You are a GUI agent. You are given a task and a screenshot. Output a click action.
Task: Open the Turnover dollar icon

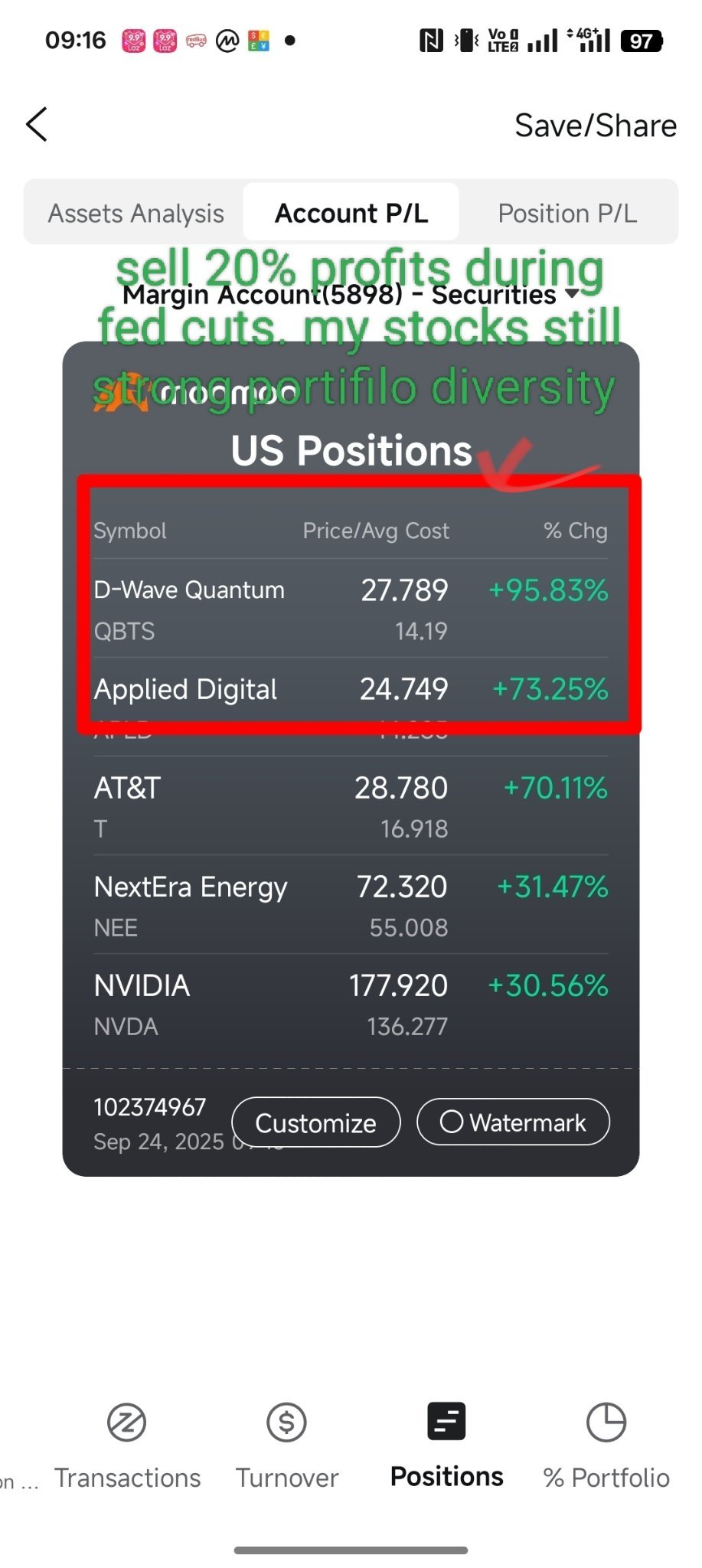coord(286,1423)
